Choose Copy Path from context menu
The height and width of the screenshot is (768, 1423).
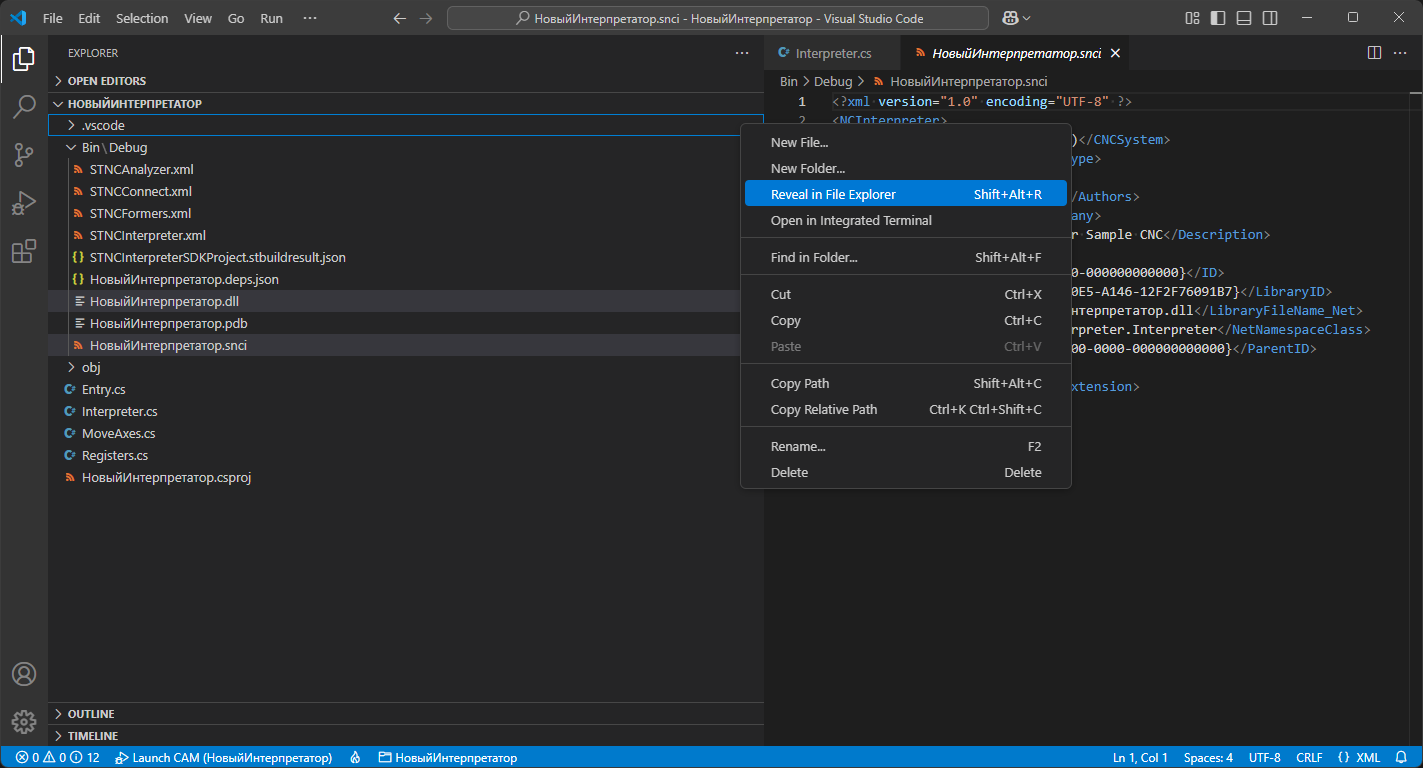pos(906,384)
